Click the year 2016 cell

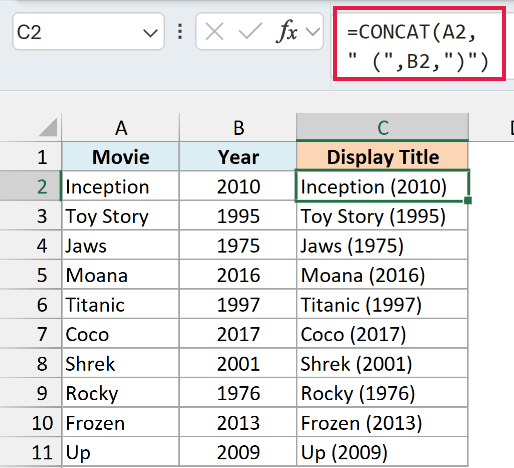pyautogui.click(x=238, y=275)
